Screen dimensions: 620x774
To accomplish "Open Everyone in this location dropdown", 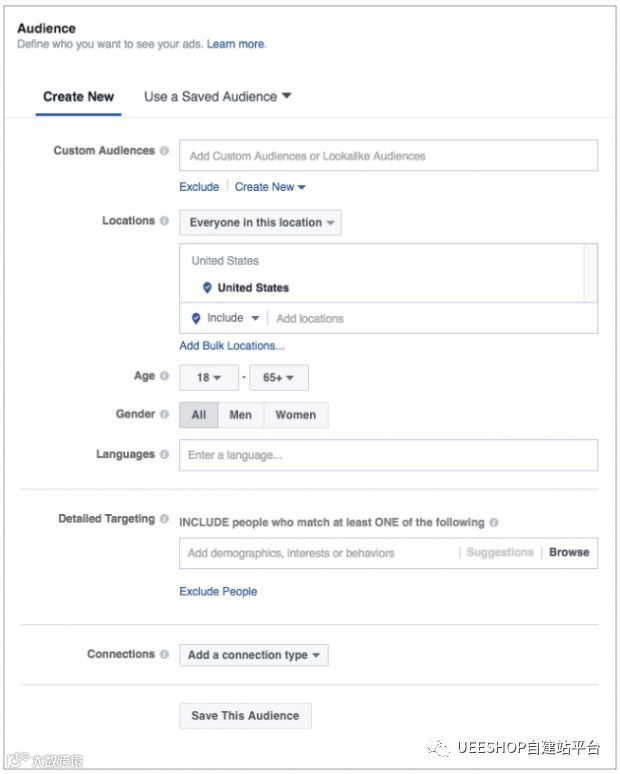I will coord(260,223).
